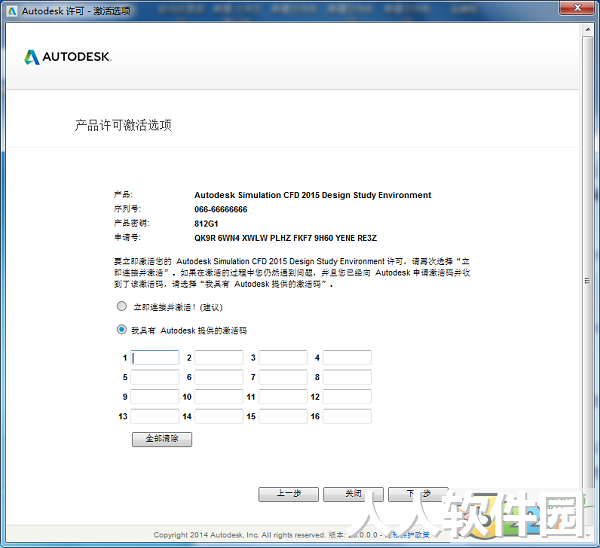Click the scrollbar up arrow

(x=588, y=29)
